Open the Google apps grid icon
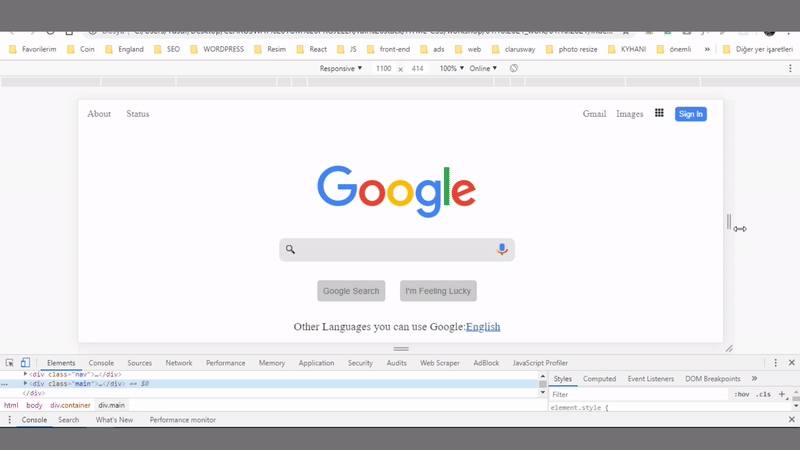The image size is (800, 450). [659, 113]
